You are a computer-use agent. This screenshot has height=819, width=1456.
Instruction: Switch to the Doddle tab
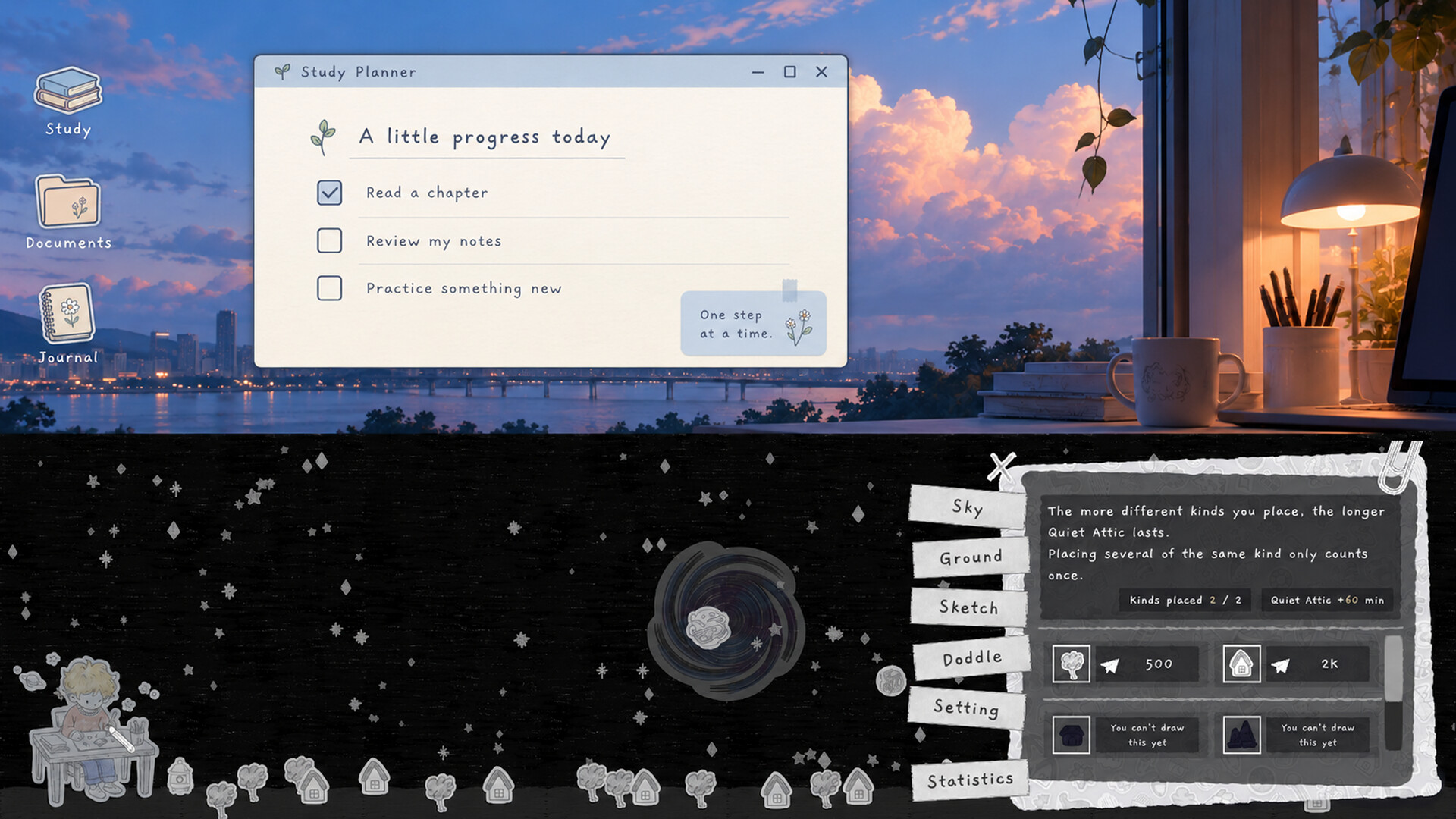point(971,658)
